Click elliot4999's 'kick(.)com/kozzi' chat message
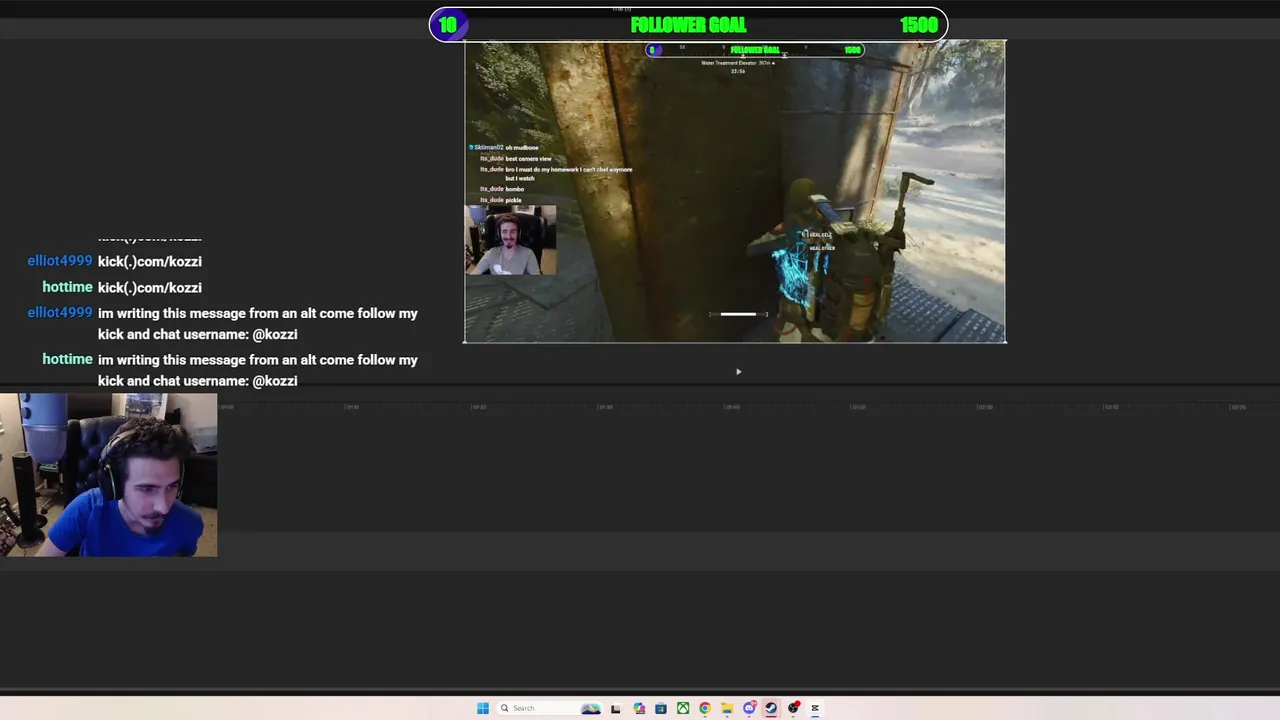 (150, 261)
